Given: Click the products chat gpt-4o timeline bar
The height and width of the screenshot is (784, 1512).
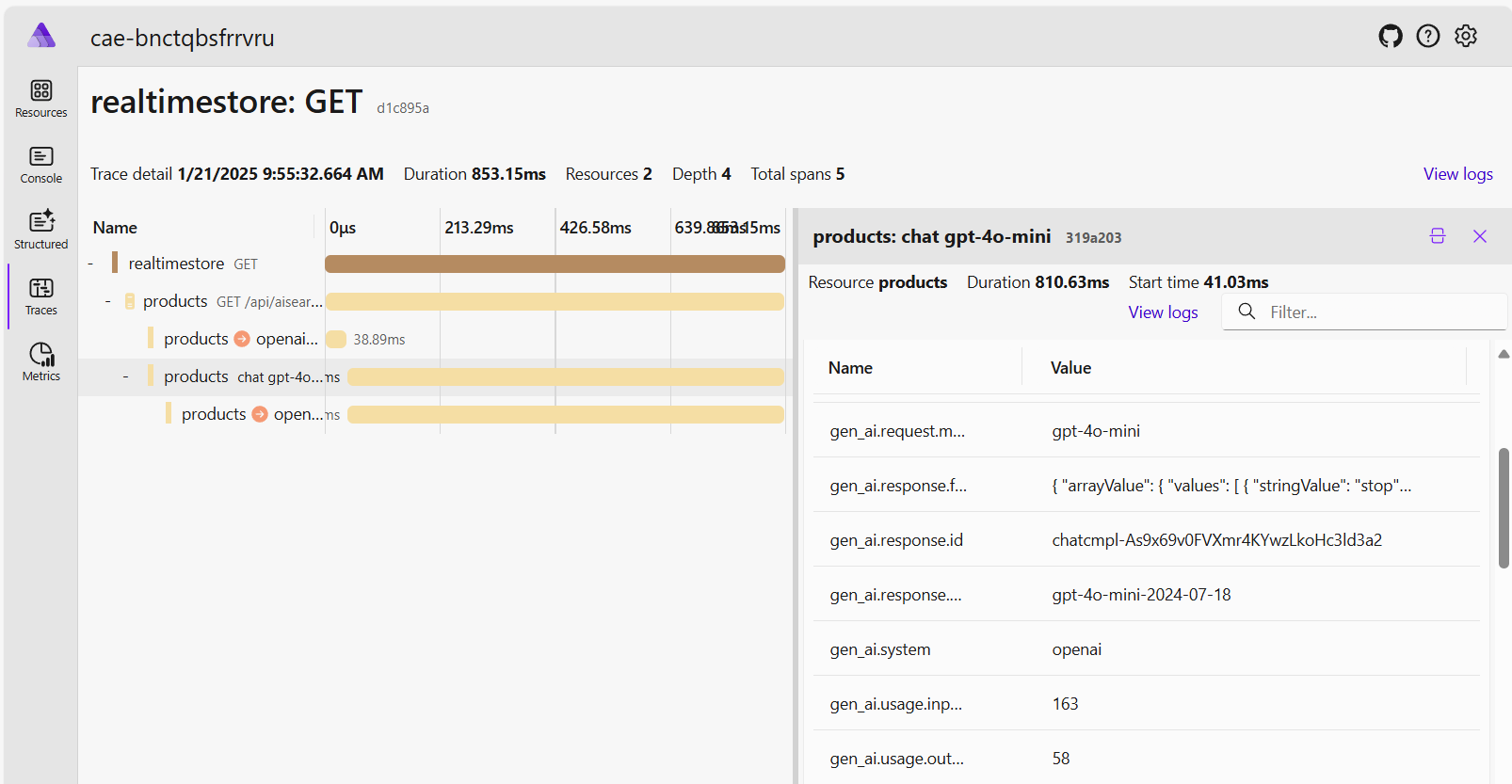Looking at the screenshot, I should tap(566, 376).
